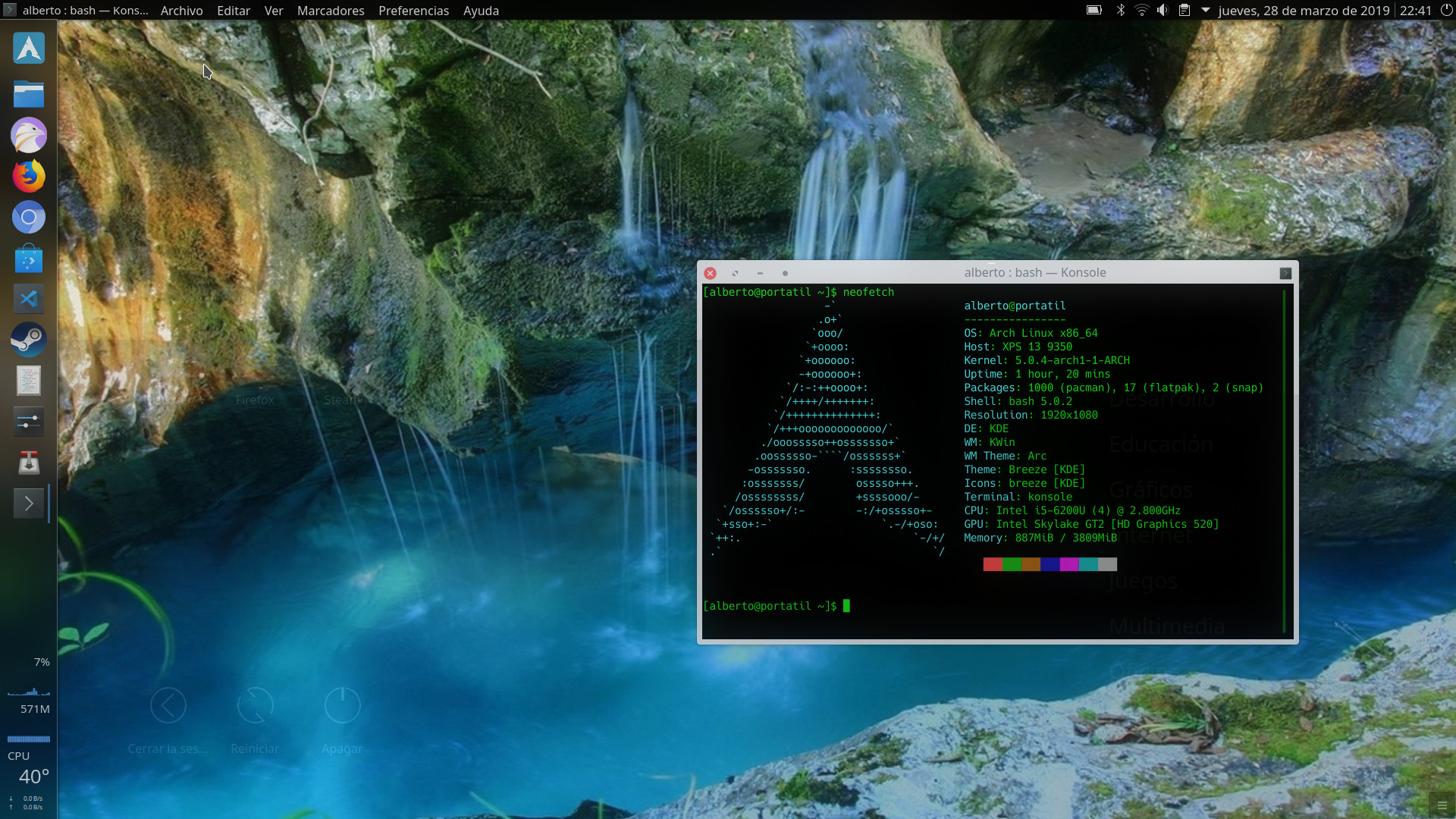Viewport: 1456px width, 819px height.
Task: Open the Arch application launcher icon
Action: point(29,49)
